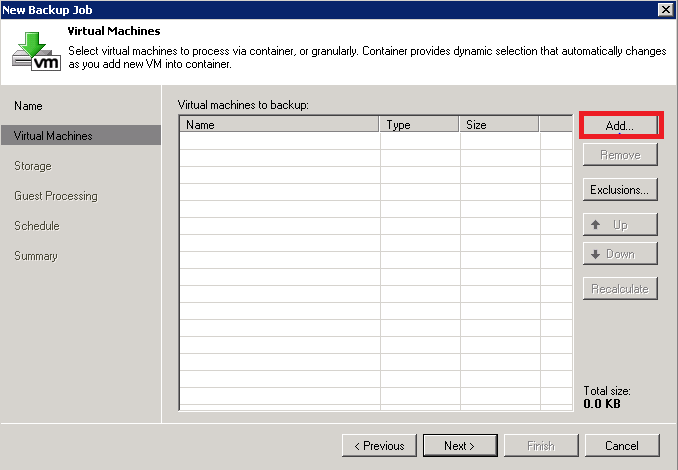
Task: Sort by the Name column header
Action: [x=280, y=125]
